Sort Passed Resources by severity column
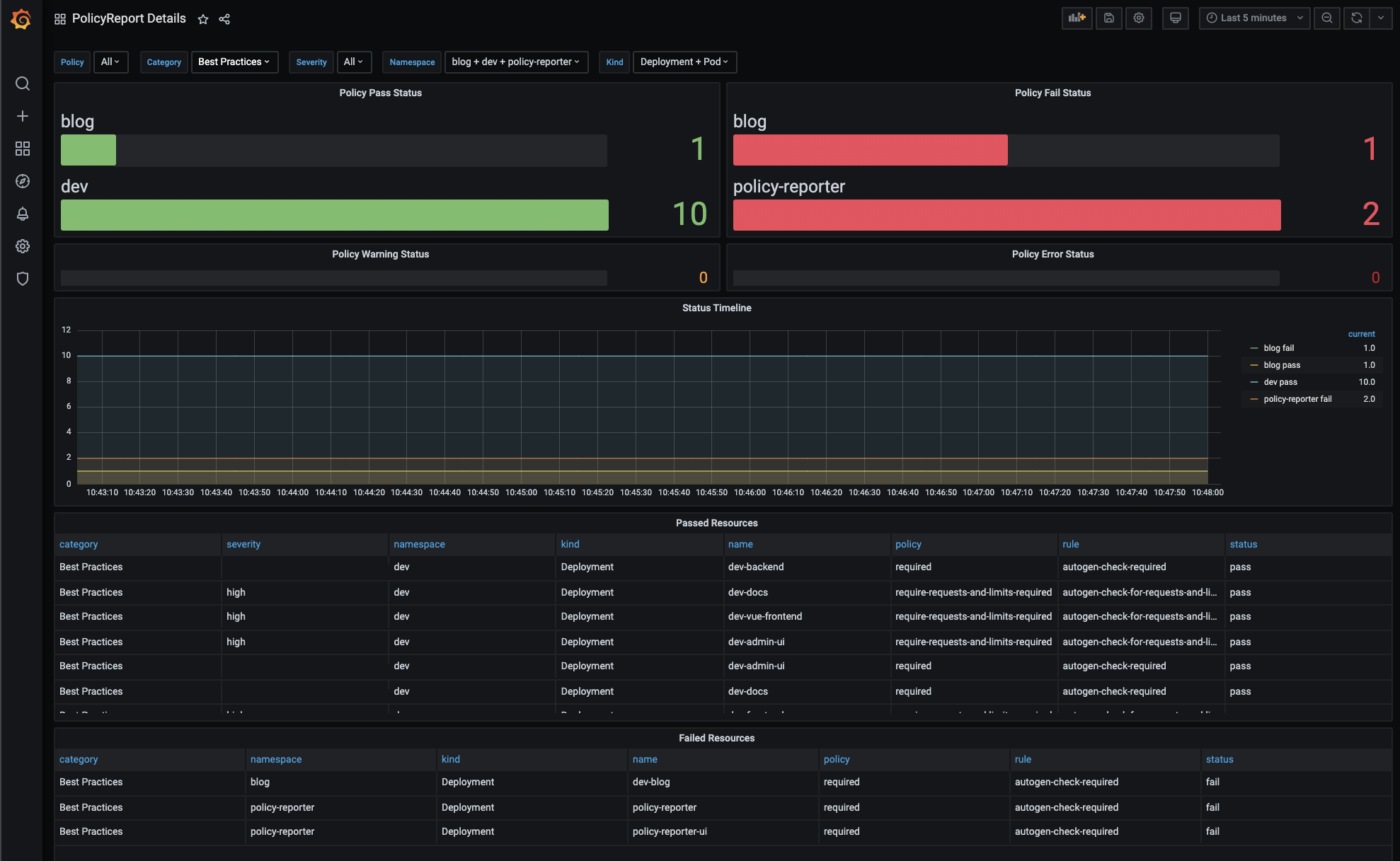 point(243,544)
